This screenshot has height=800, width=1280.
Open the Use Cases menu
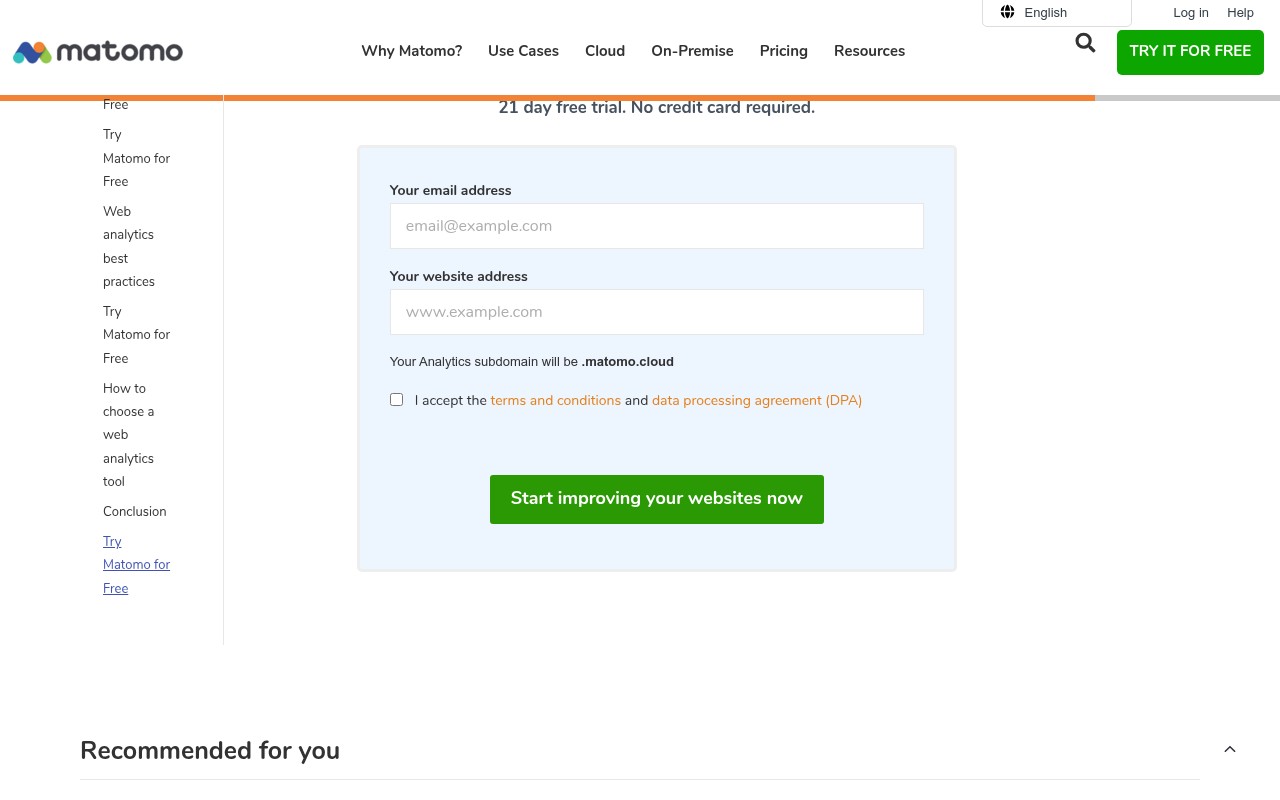[523, 51]
